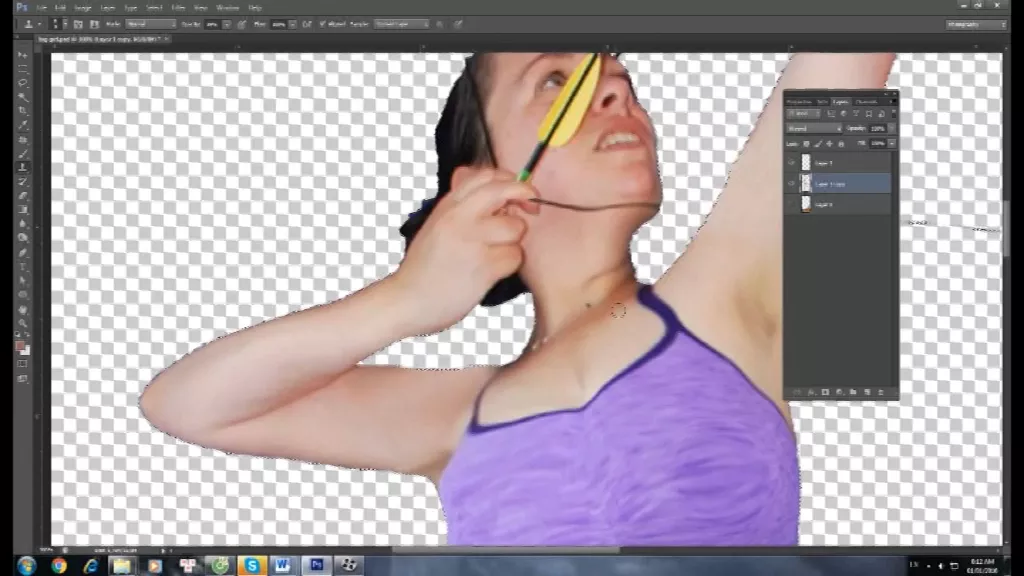This screenshot has height=576, width=1024.
Task: Select the Zoom tool
Action: click(23, 323)
